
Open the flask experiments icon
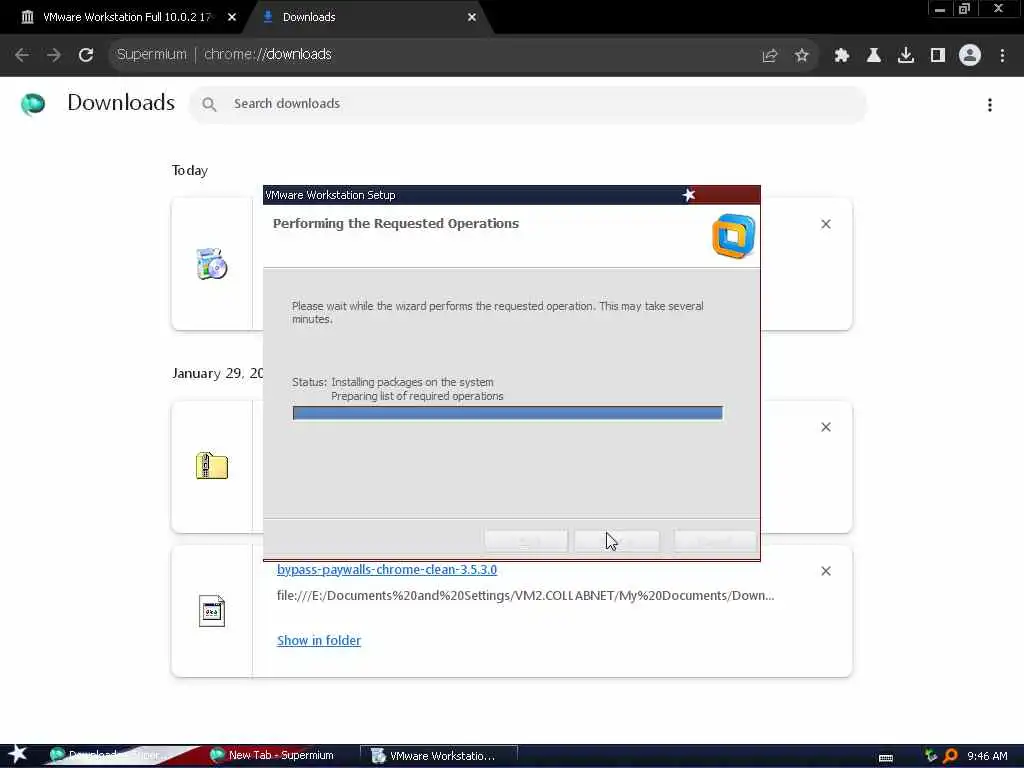874,56
